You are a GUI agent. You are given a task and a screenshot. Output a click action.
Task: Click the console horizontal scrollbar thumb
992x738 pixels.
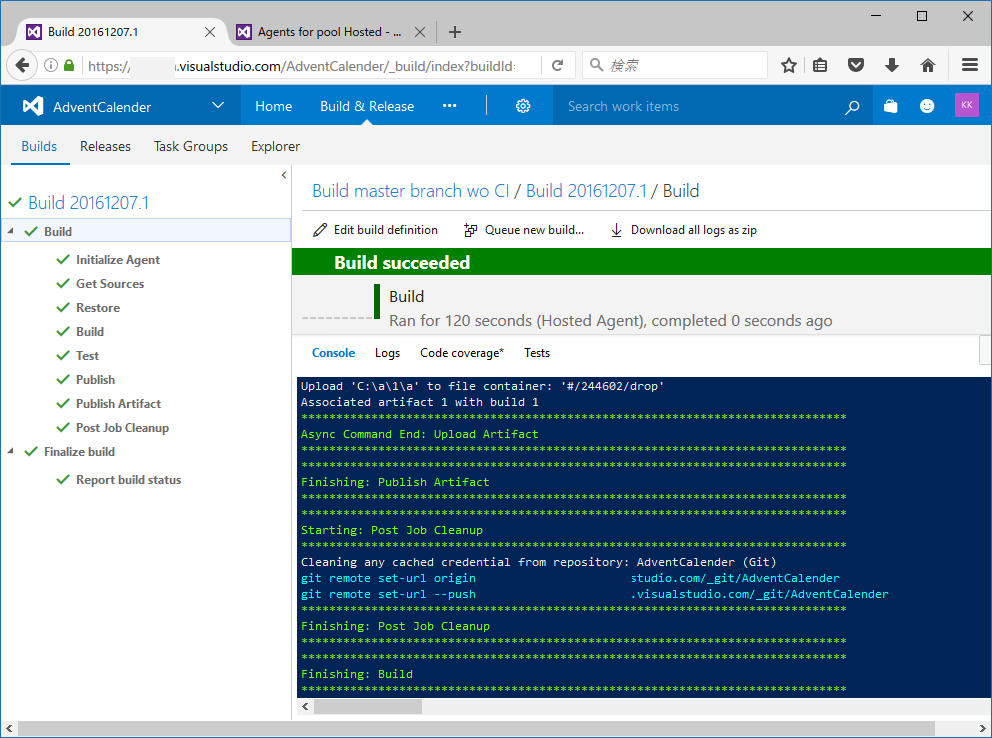click(x=368, y=706)
